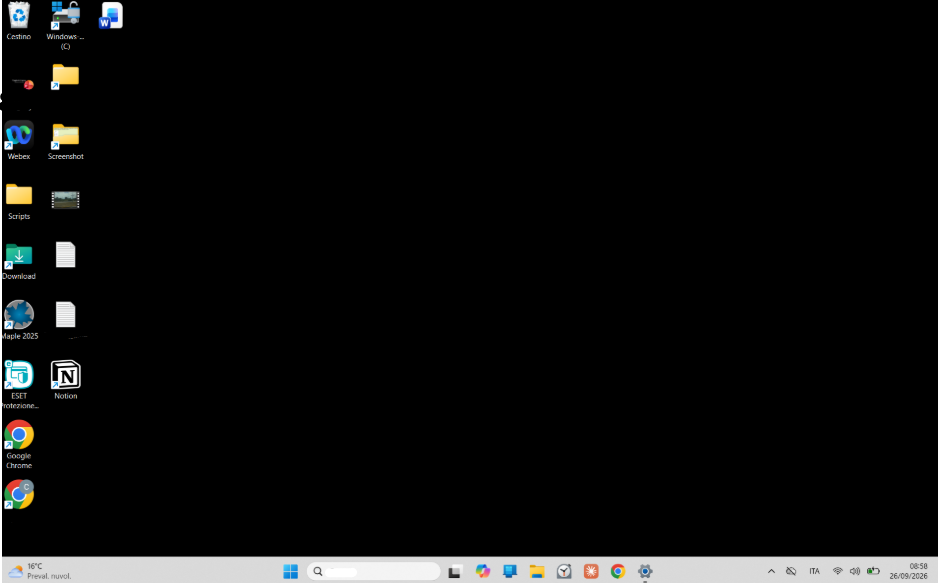
Task: Click the taskbar search box
Action: (374, 571)
